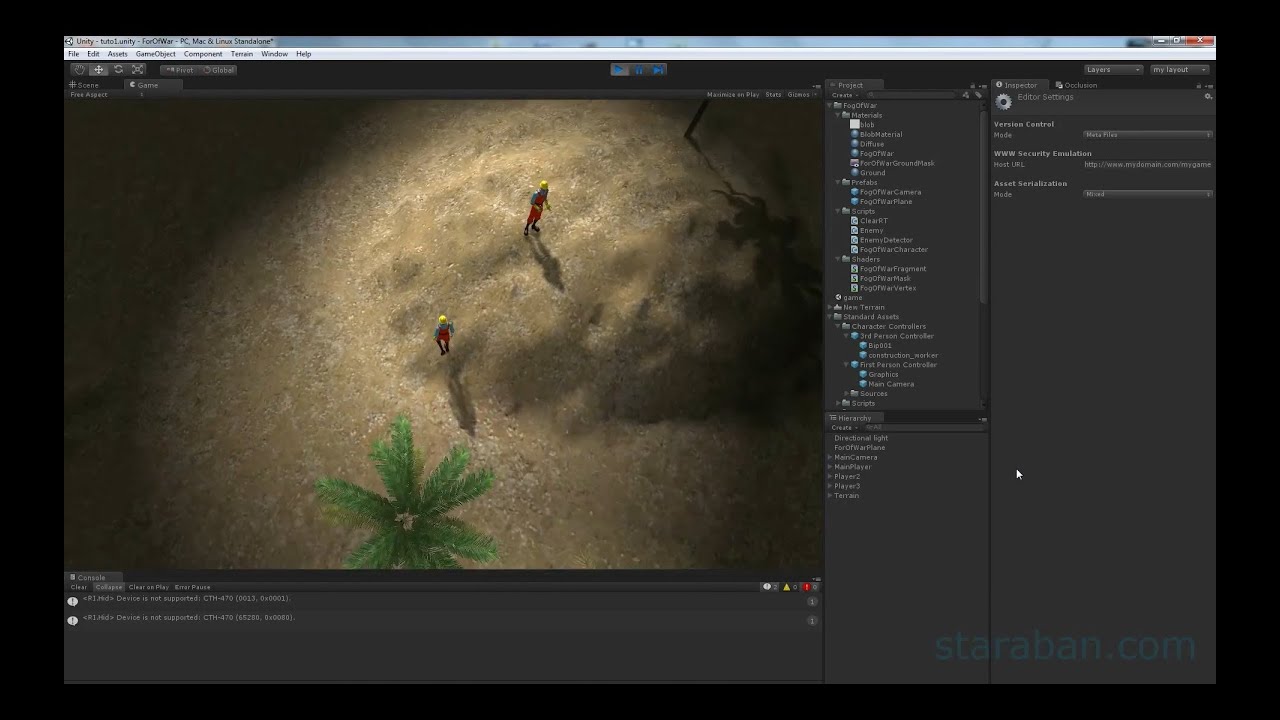The height and width of the screenshot is (720, 1280).
Task: Open the Assets menu
Action: coord(117,54)
